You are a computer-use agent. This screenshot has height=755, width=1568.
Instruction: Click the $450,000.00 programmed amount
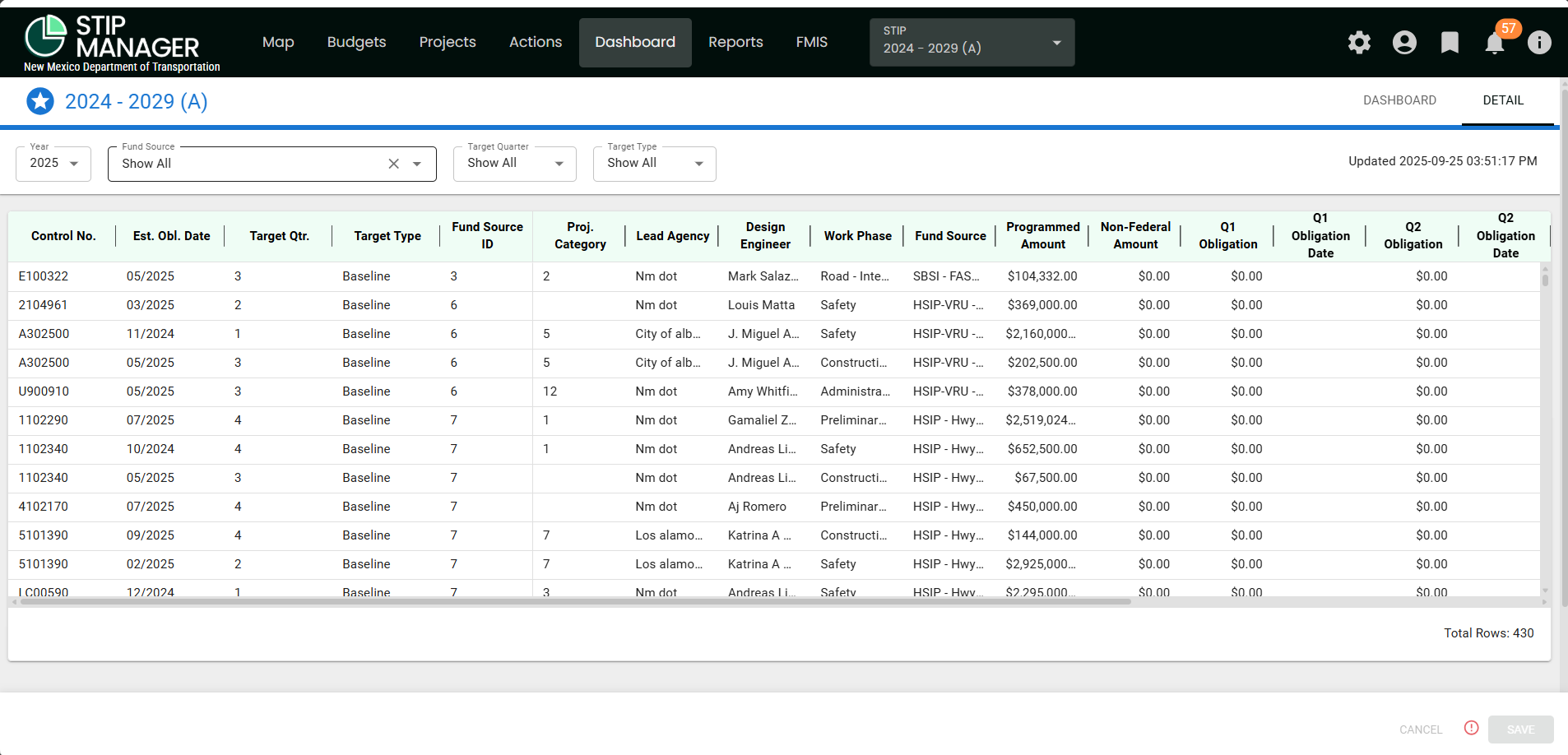point(1042,507)
